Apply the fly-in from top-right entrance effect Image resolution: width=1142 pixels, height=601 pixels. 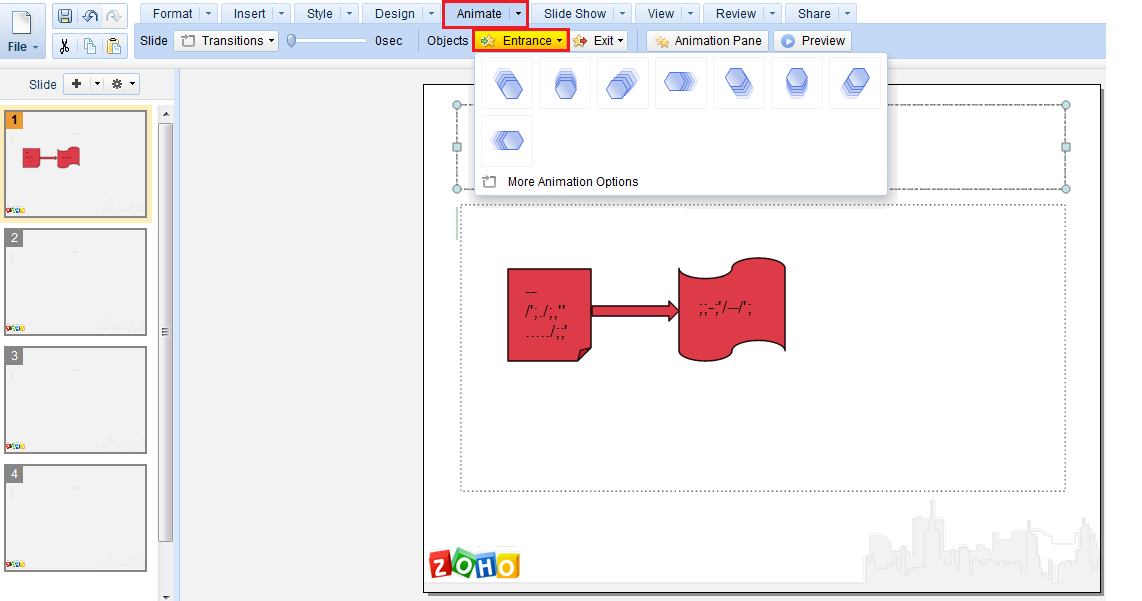[x=623, y=83]
